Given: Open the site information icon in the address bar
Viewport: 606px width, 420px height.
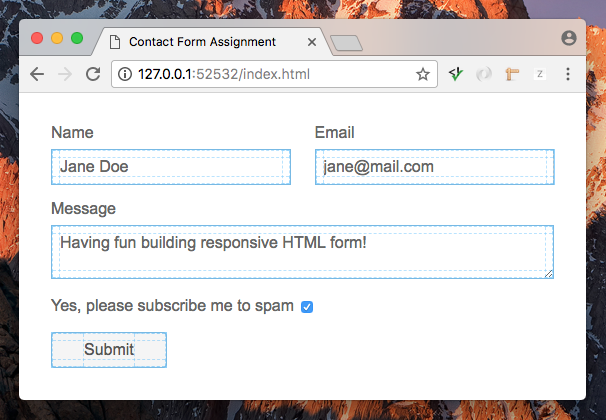Looking at the screenshot, I should (125, 74).
